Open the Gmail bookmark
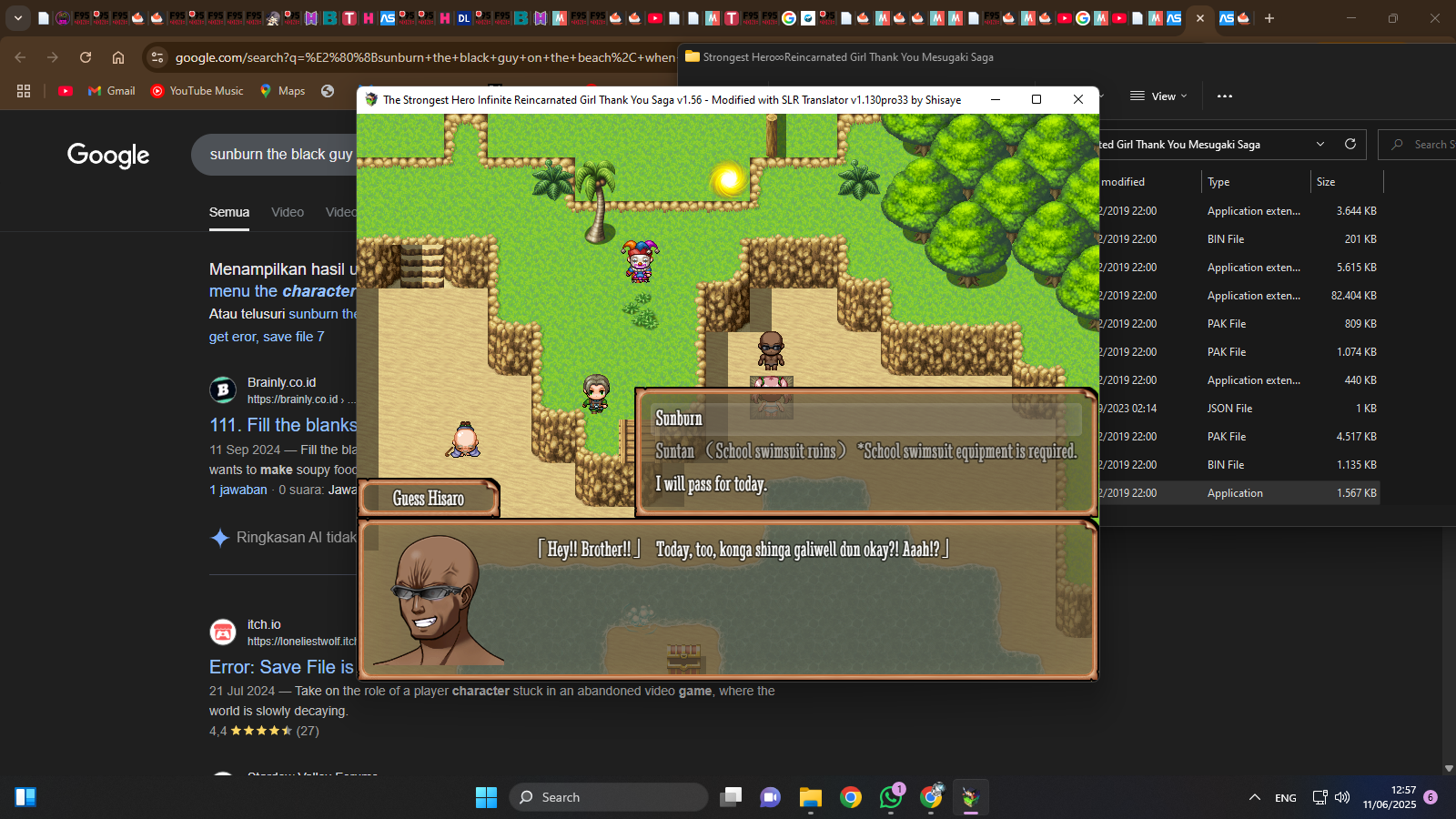1456x819 pixels. pyautogui.click(x=111, y=91)
